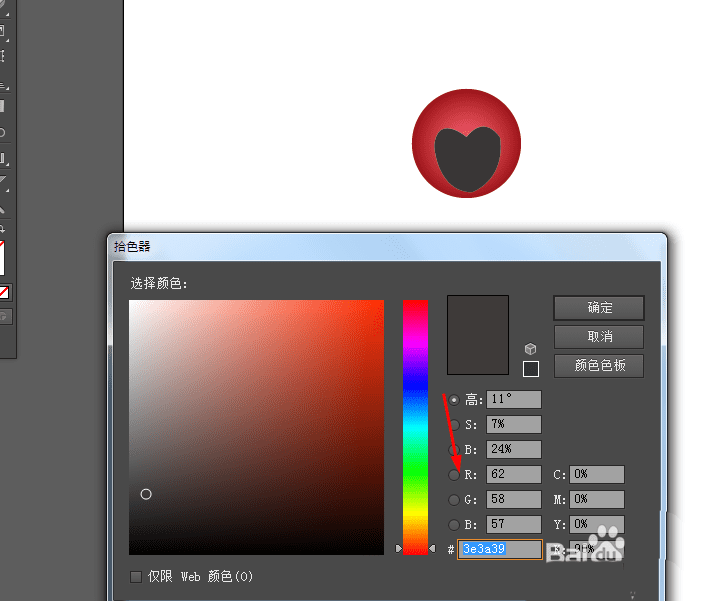Select the G green radio button
The height and width of the screenshot is (601, 711).
(454, 500)
